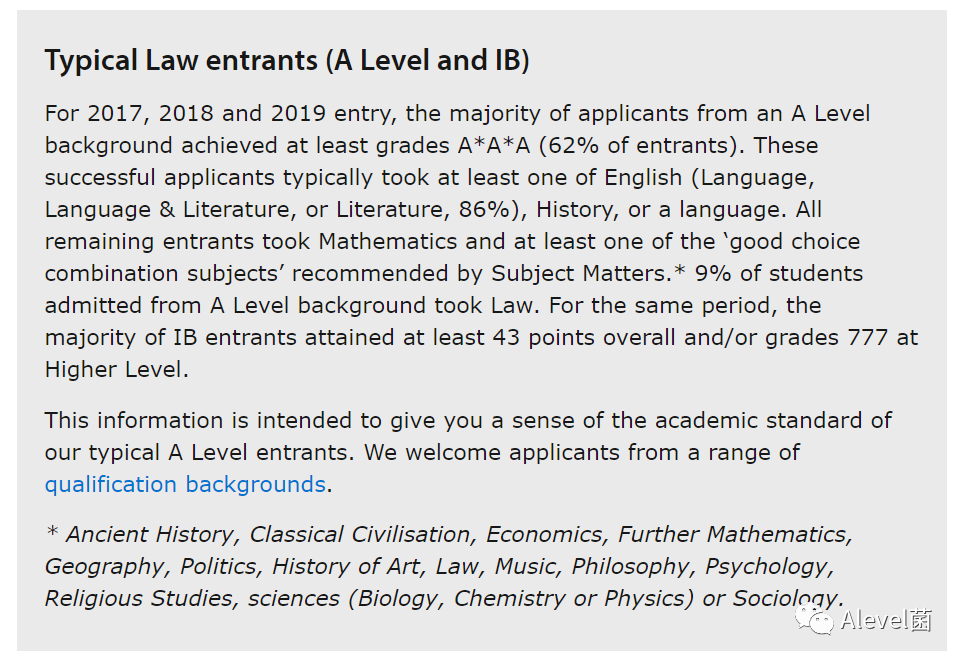964x663 pixels.
Task: Click History of Art in the footnote
Action: 346,566
